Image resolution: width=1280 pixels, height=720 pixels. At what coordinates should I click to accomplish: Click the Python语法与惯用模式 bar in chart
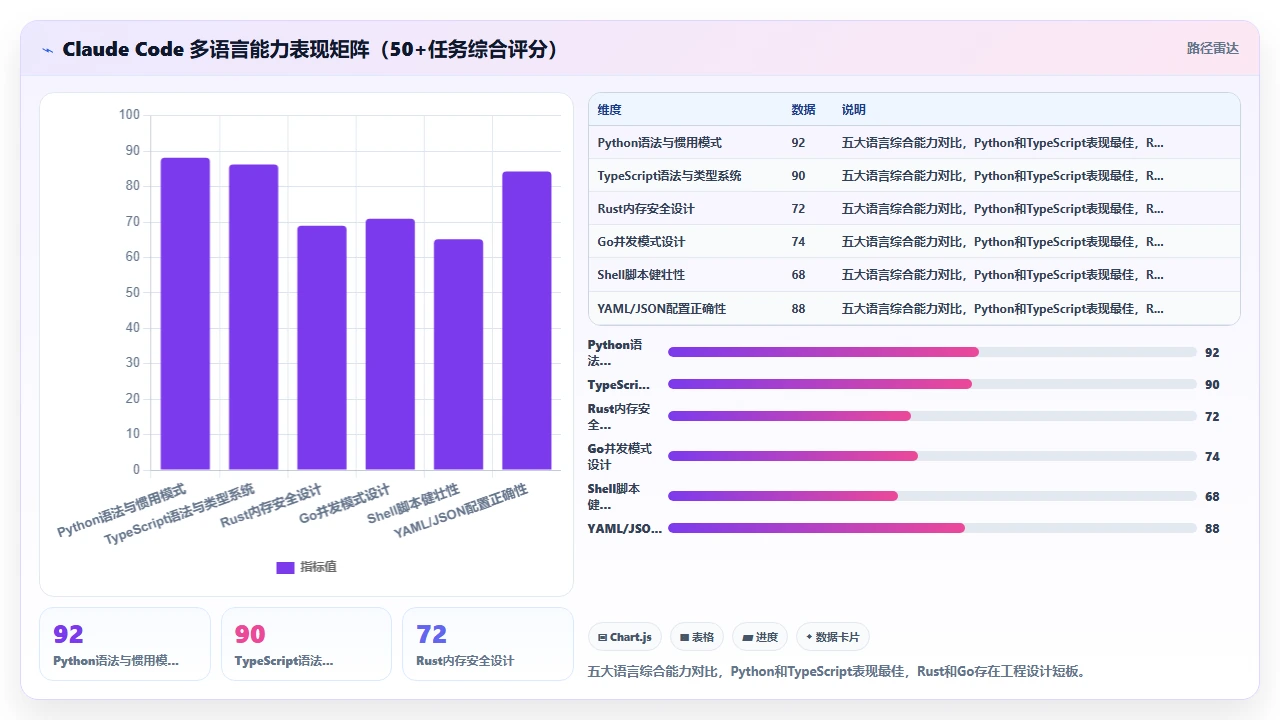[185, 313]
